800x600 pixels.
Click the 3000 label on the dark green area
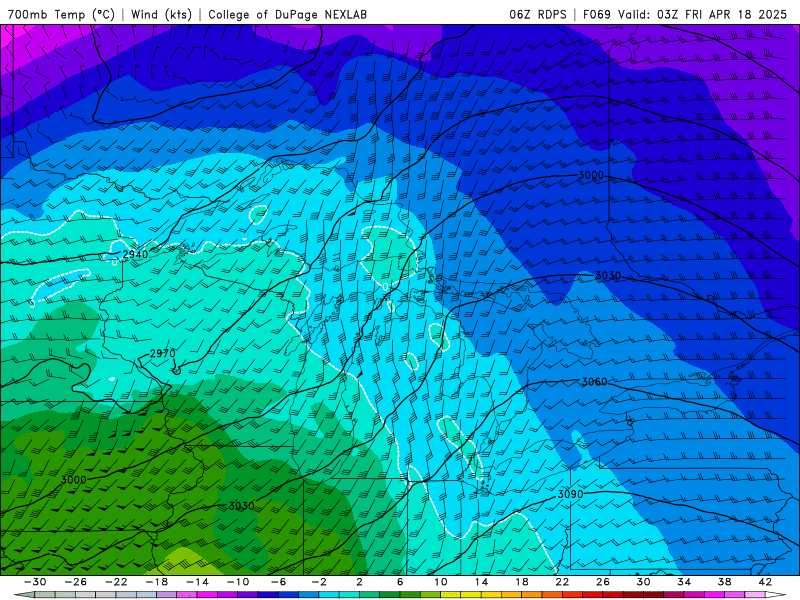73,480
